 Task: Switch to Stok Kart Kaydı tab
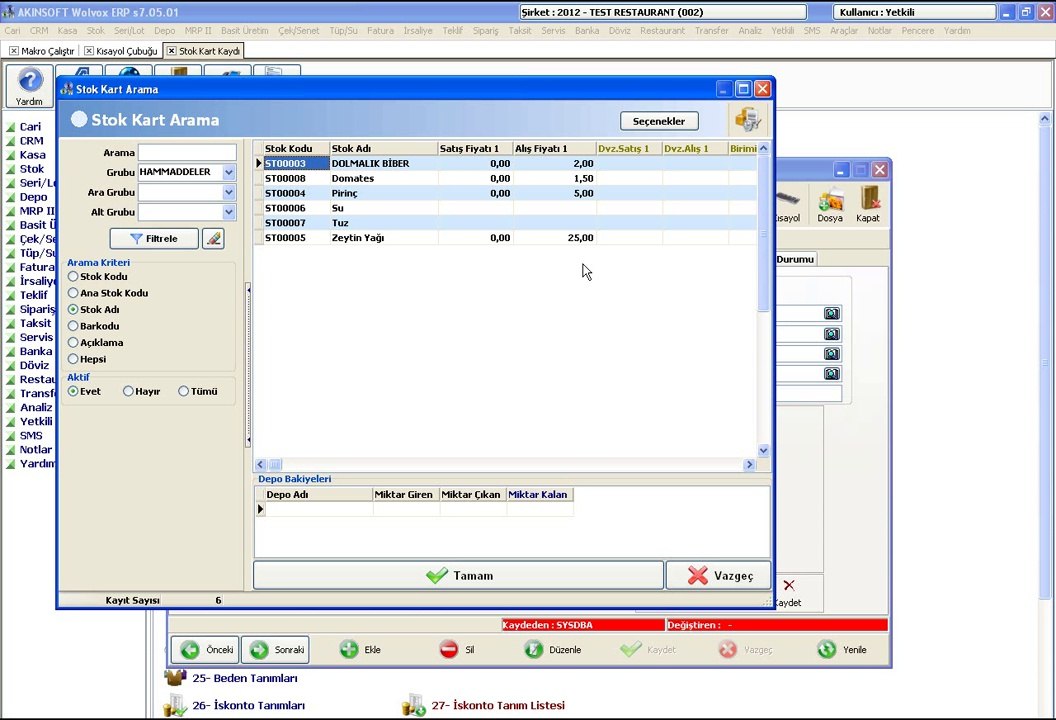coord(203,51)
